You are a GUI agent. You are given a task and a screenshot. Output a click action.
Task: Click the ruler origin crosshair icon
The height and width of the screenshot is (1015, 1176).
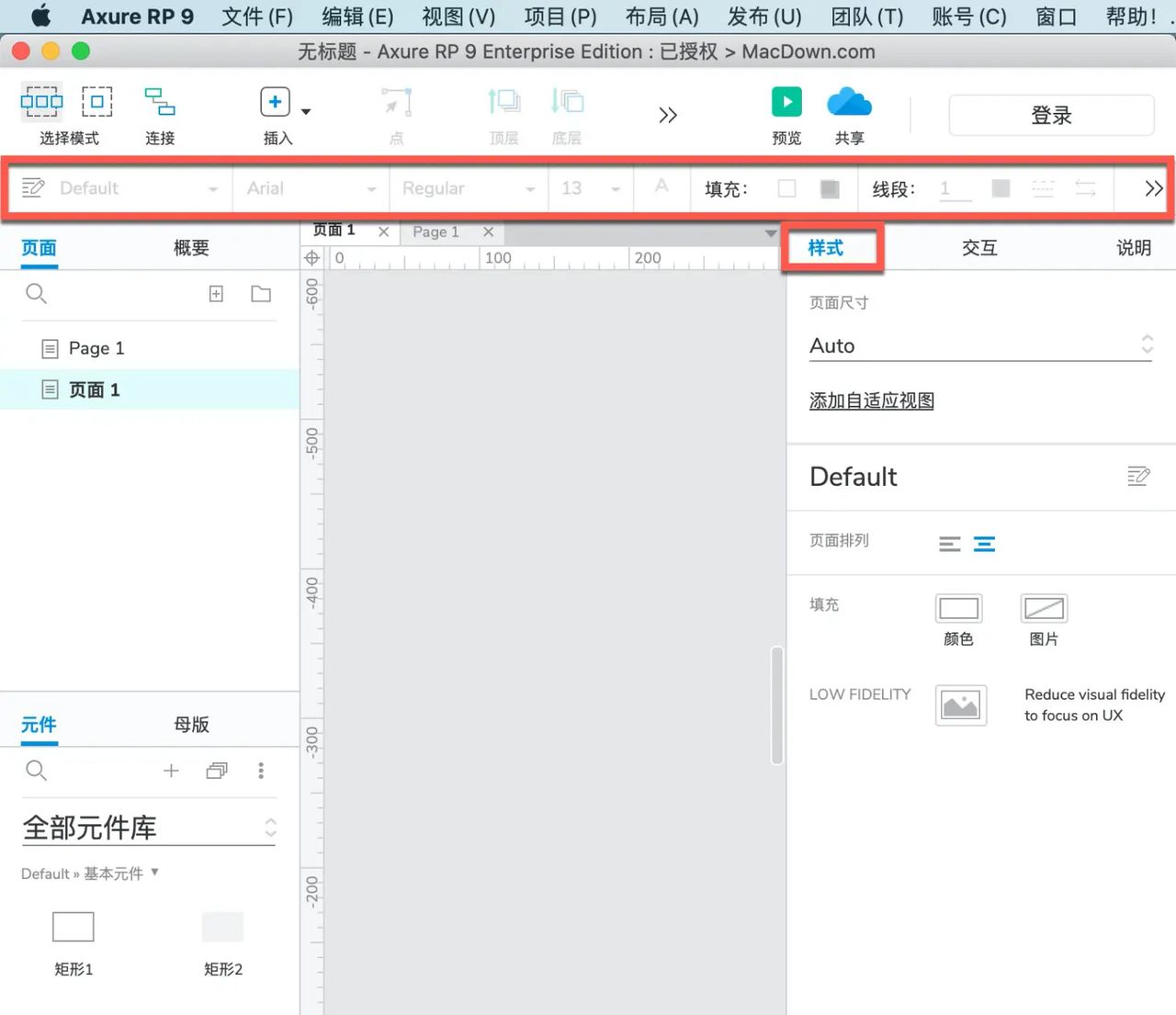pyautogui.click(x=312, y=258)
